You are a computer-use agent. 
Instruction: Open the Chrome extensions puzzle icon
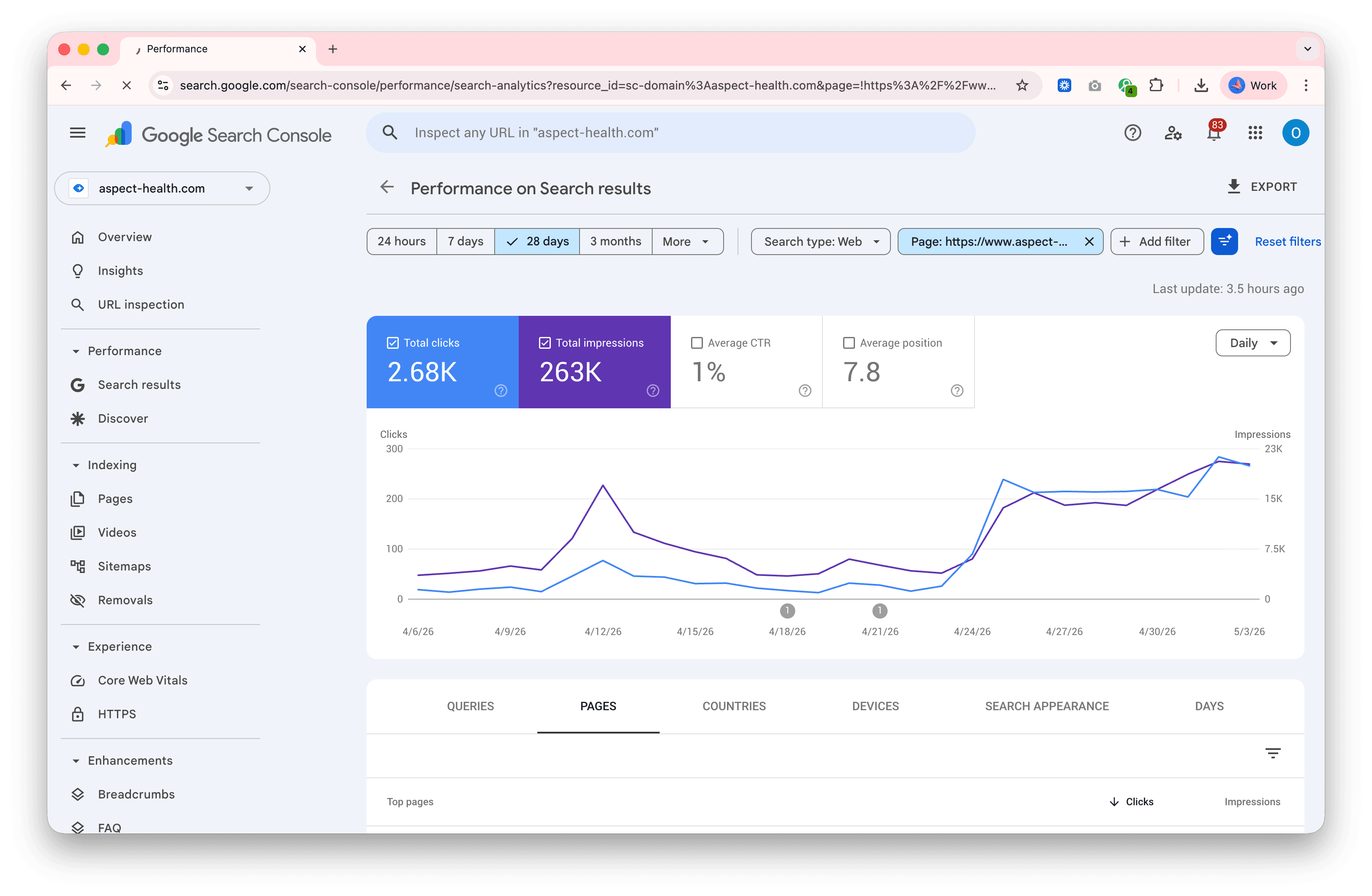(x=1156, y=86)
